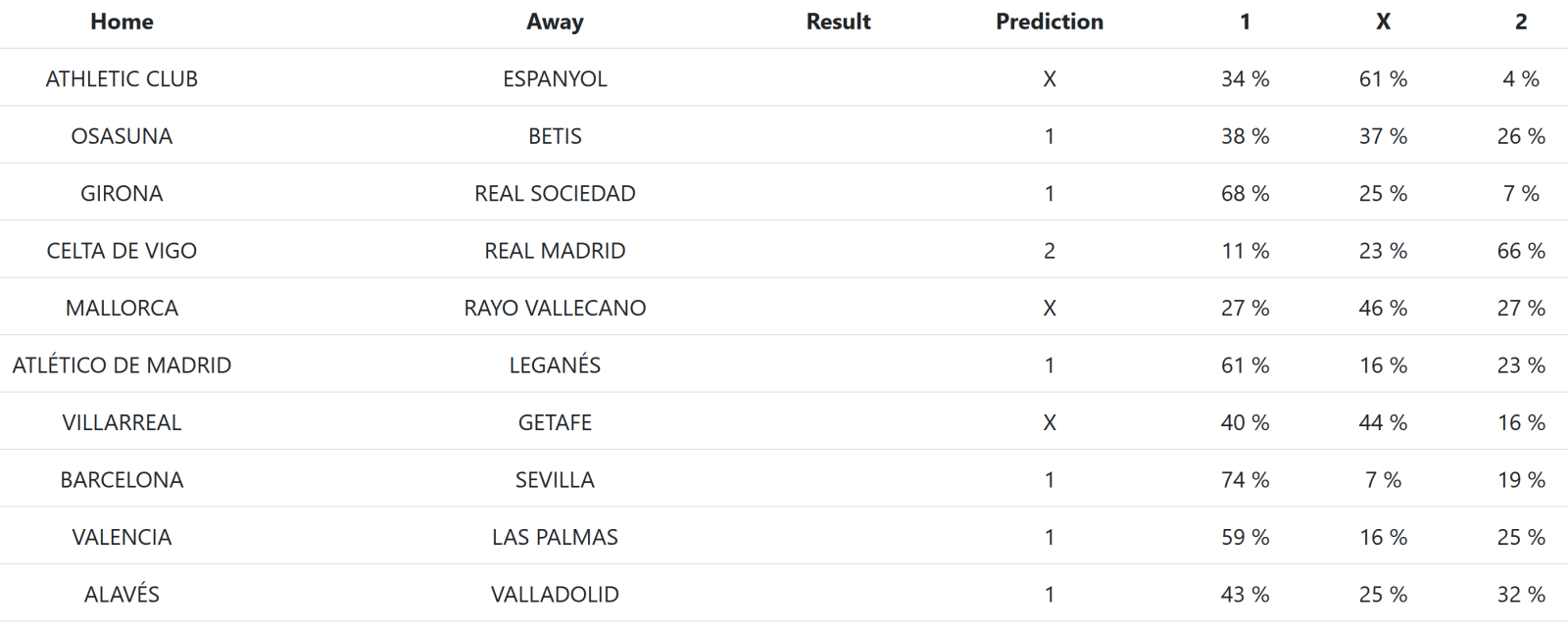This screenshot has width=1568, height=629.
Task: Click the Away column header
Action: point(555,22)
